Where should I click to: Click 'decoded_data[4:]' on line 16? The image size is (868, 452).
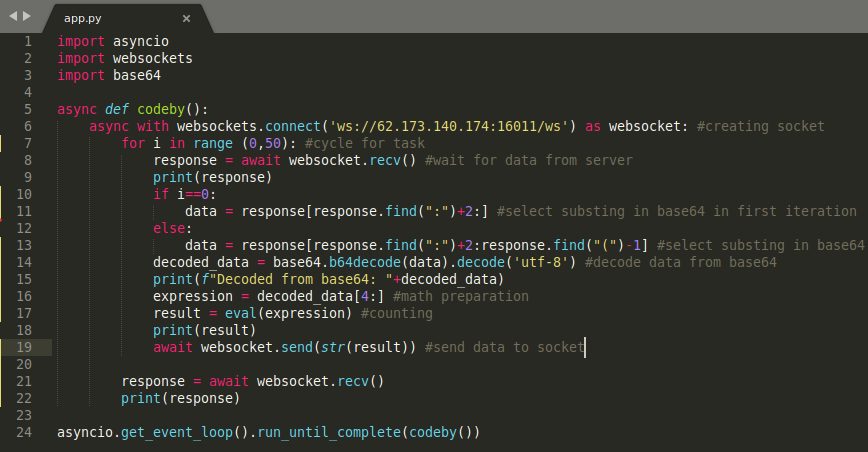pyautogui.click(x=321, y=297)
